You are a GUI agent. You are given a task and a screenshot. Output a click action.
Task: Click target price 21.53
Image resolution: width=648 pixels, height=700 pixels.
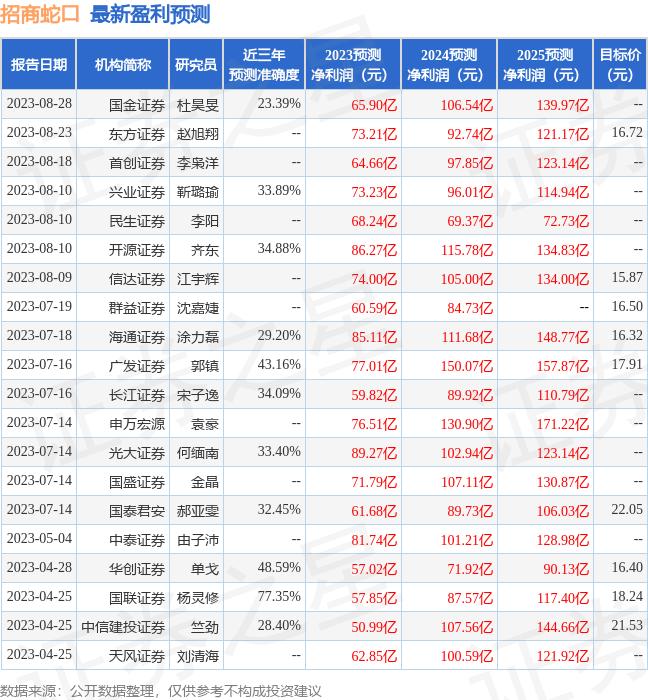click(627, 625)
